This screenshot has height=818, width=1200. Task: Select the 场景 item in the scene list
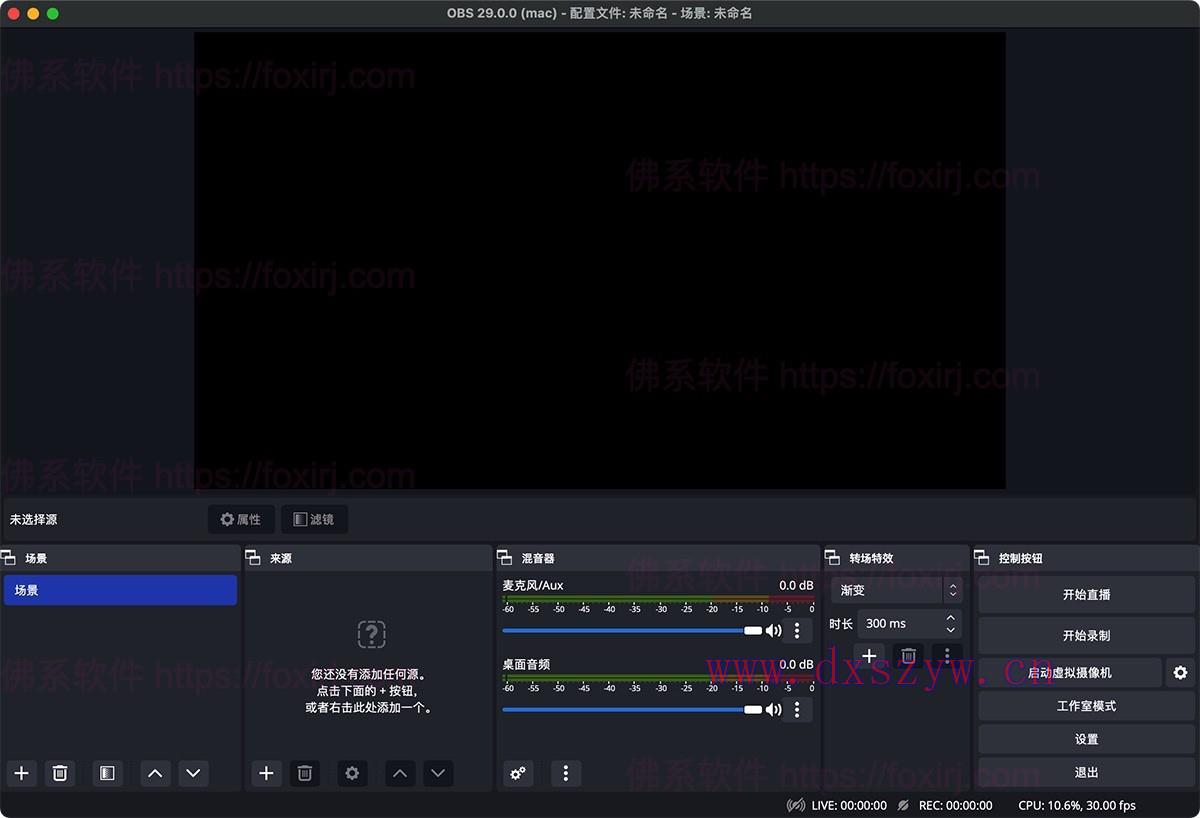coord(120,590)
